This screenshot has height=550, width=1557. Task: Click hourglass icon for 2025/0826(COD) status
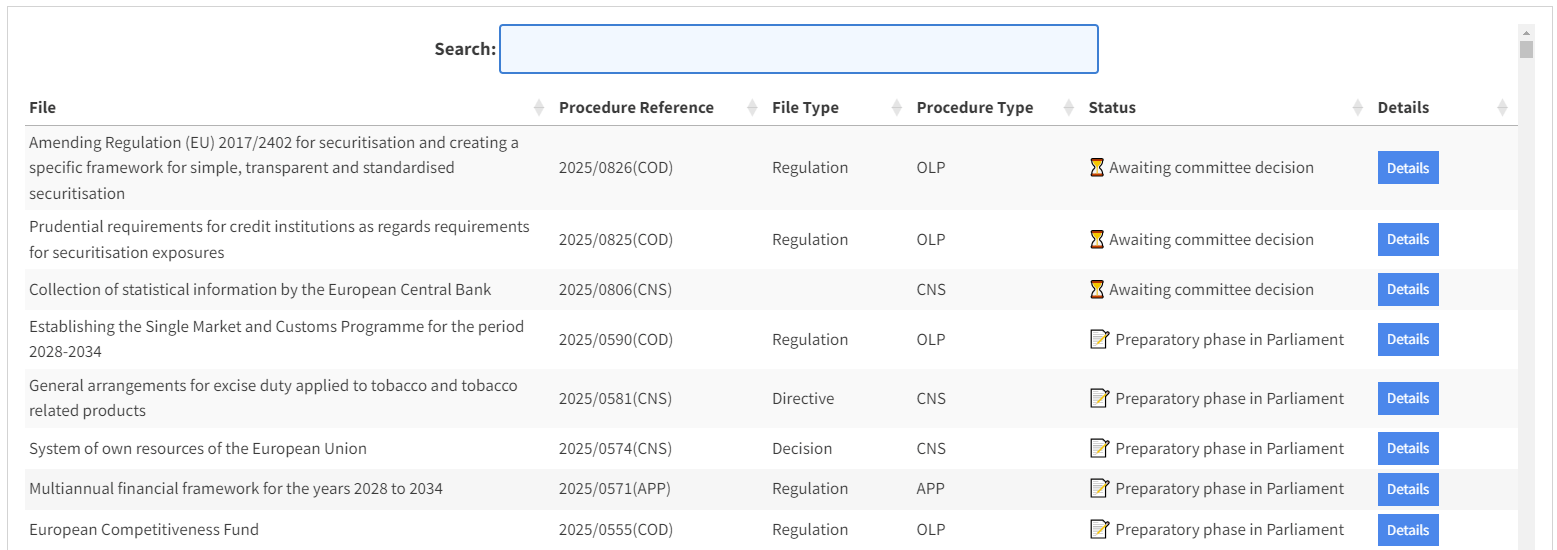pos(1097,168)
